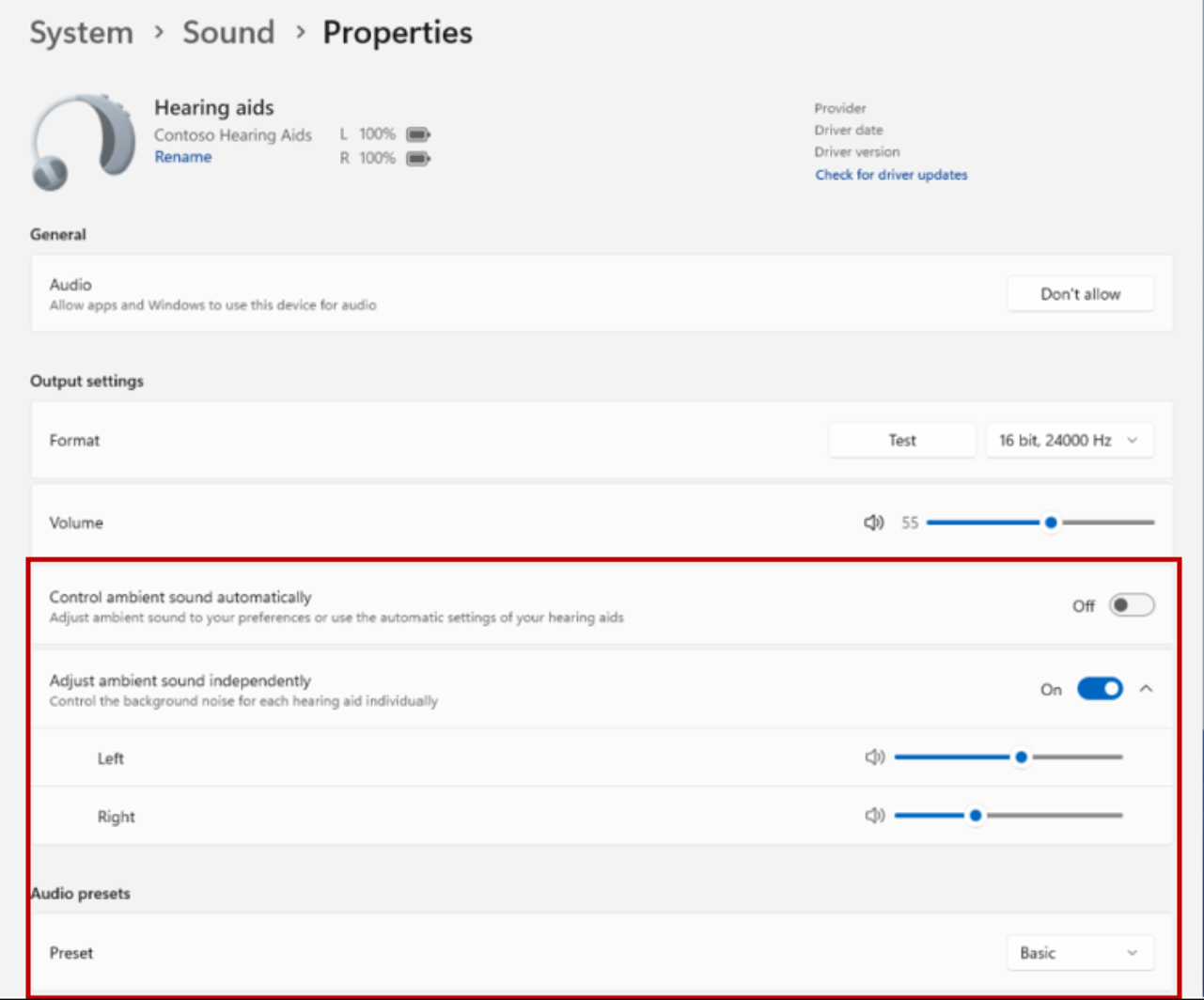Viewport: 1204px width, 1000px height.
Task: Click the Right ambient sound speaker icon
Action: tap(875, 816)
